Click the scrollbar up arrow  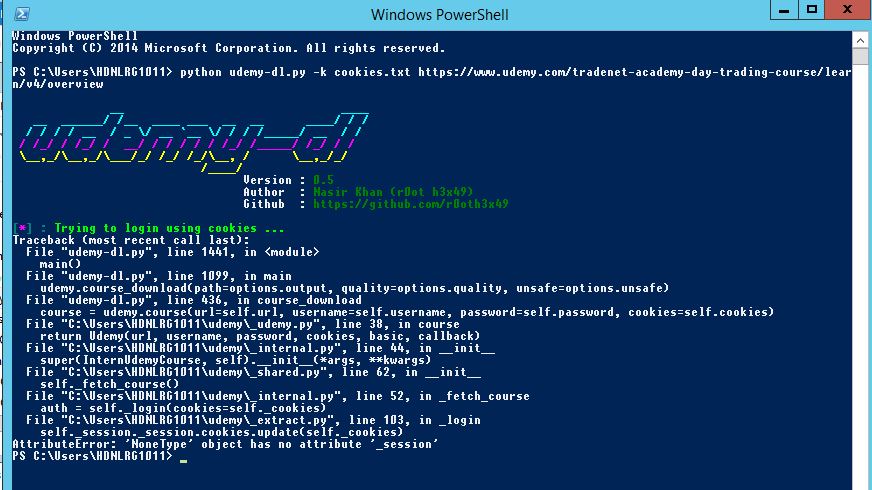860,41
